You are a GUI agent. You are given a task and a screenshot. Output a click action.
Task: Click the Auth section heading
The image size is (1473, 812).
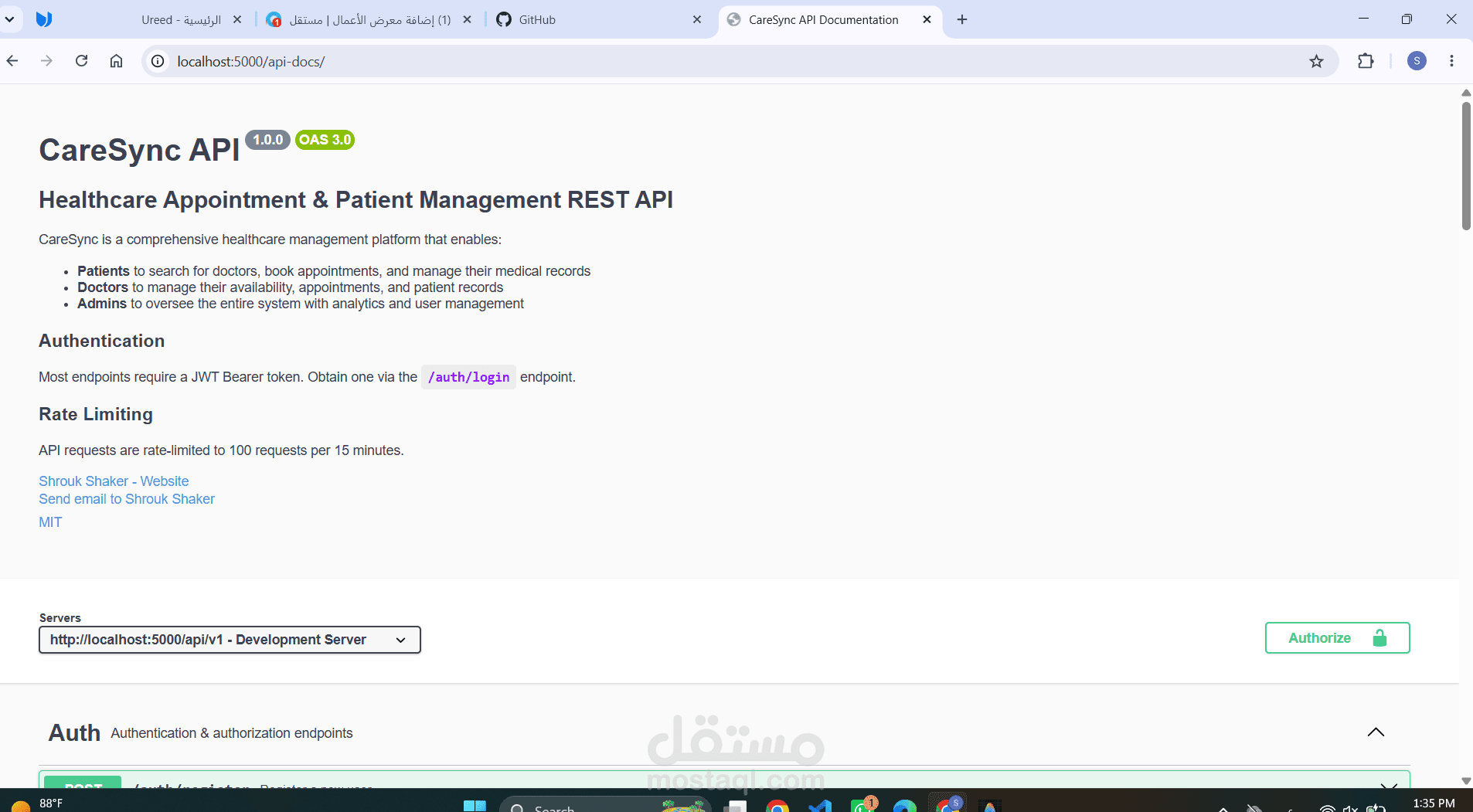[x=75, y=732]
